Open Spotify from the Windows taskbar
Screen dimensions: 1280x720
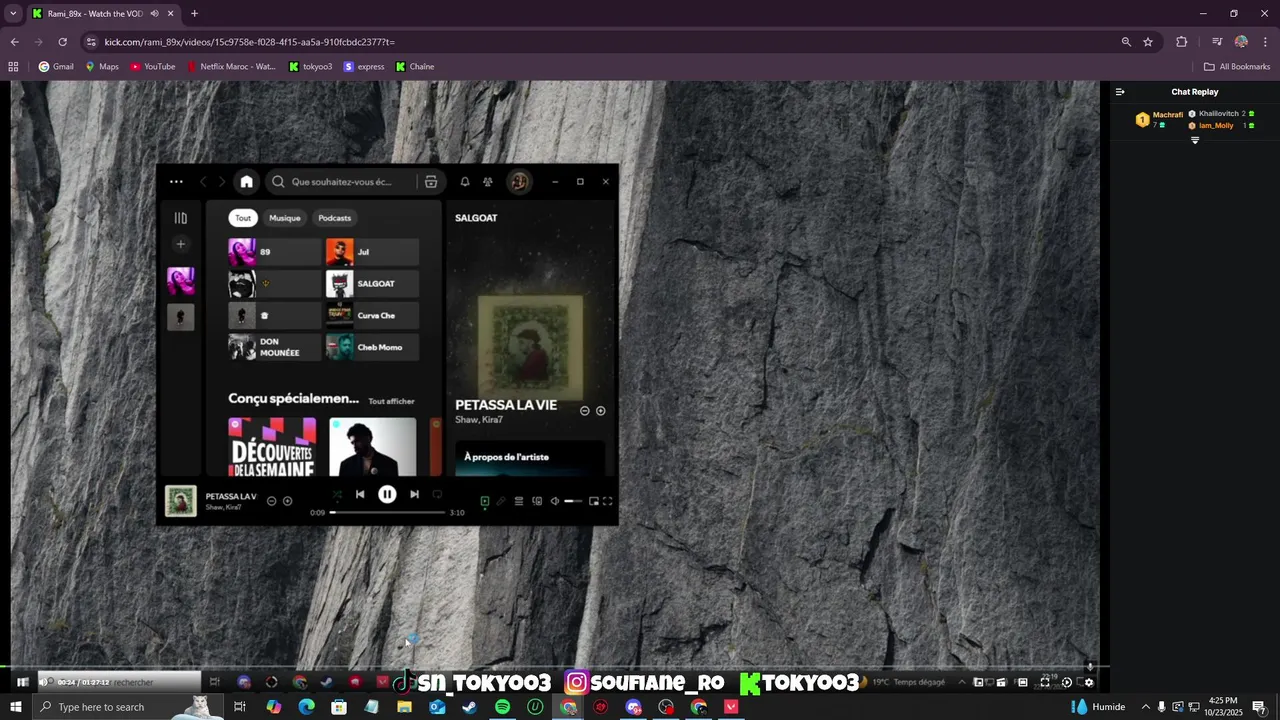click(502, 707)
